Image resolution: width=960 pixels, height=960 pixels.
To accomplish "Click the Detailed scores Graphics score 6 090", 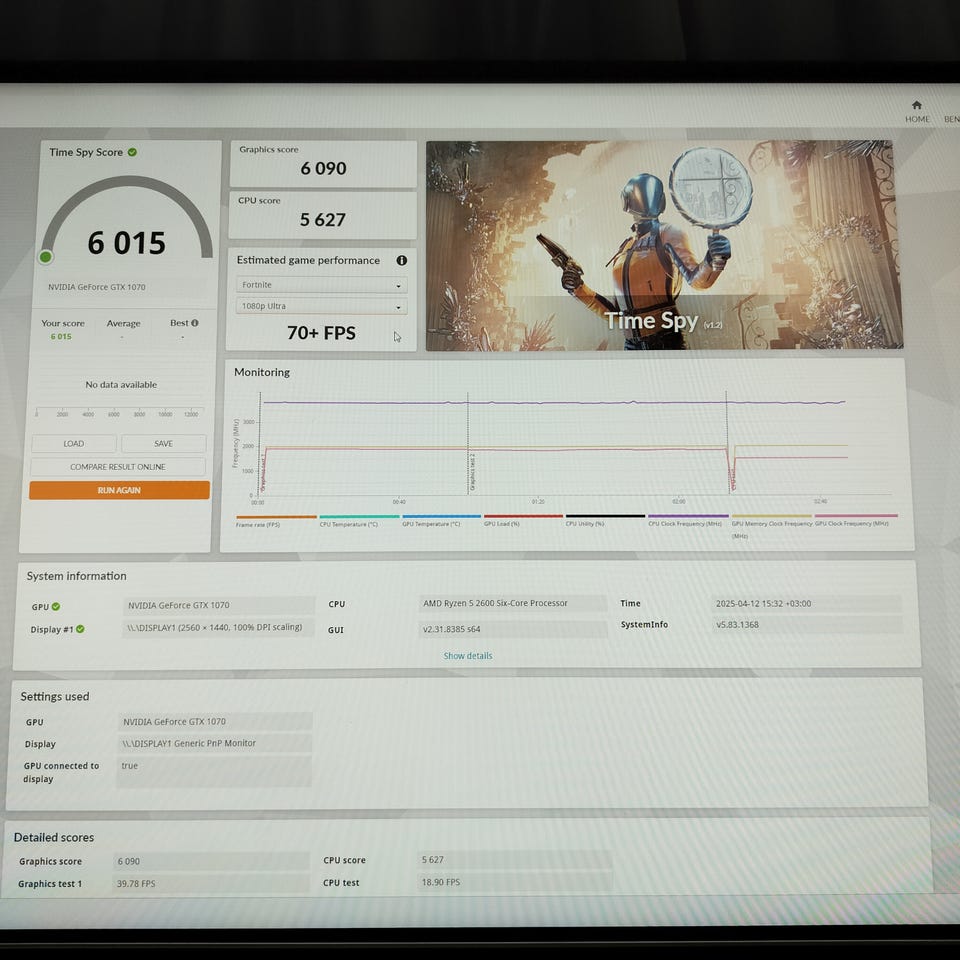I will tap(211, 861).
